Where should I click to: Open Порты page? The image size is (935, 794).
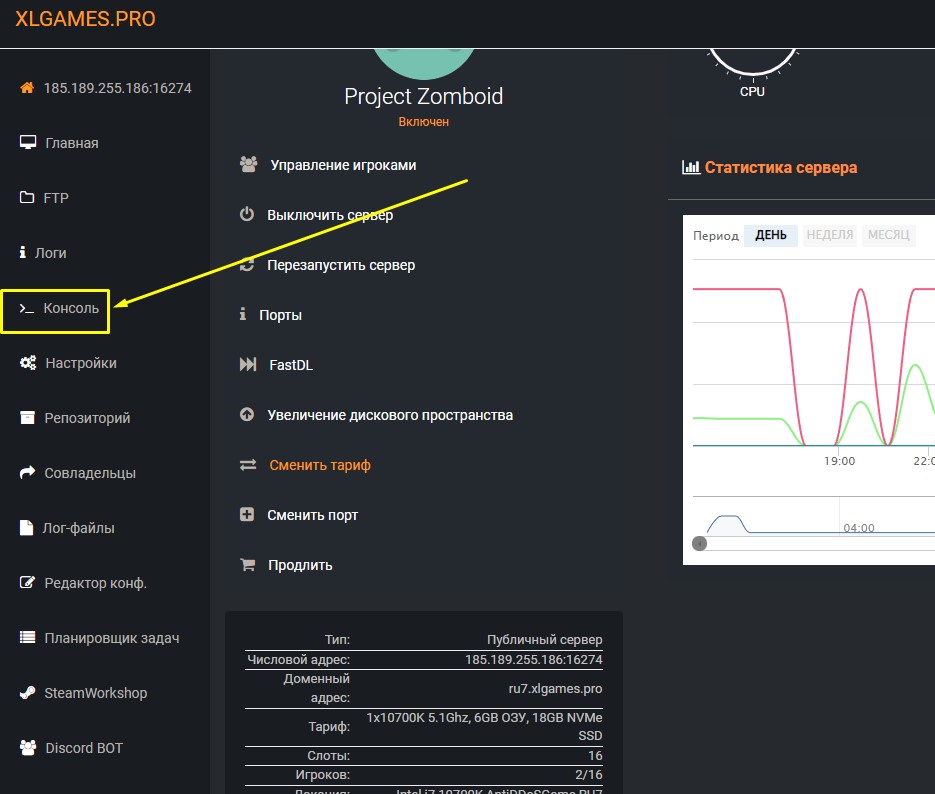coord(280,315)
